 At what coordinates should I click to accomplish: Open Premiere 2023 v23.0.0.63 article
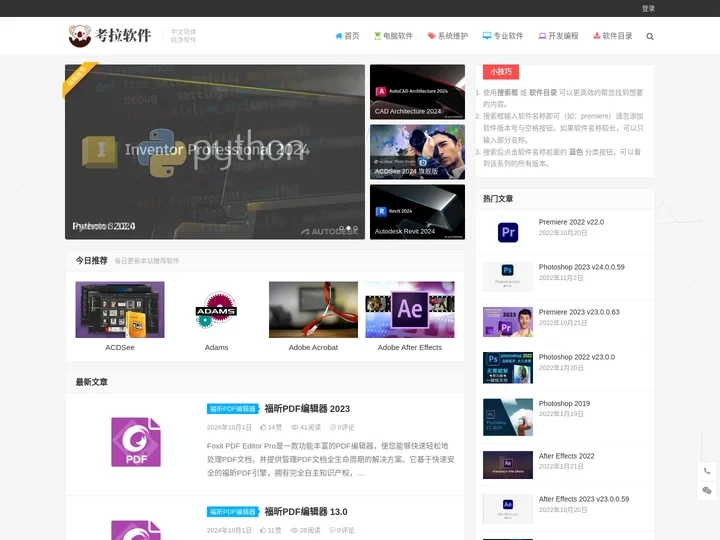579,312
